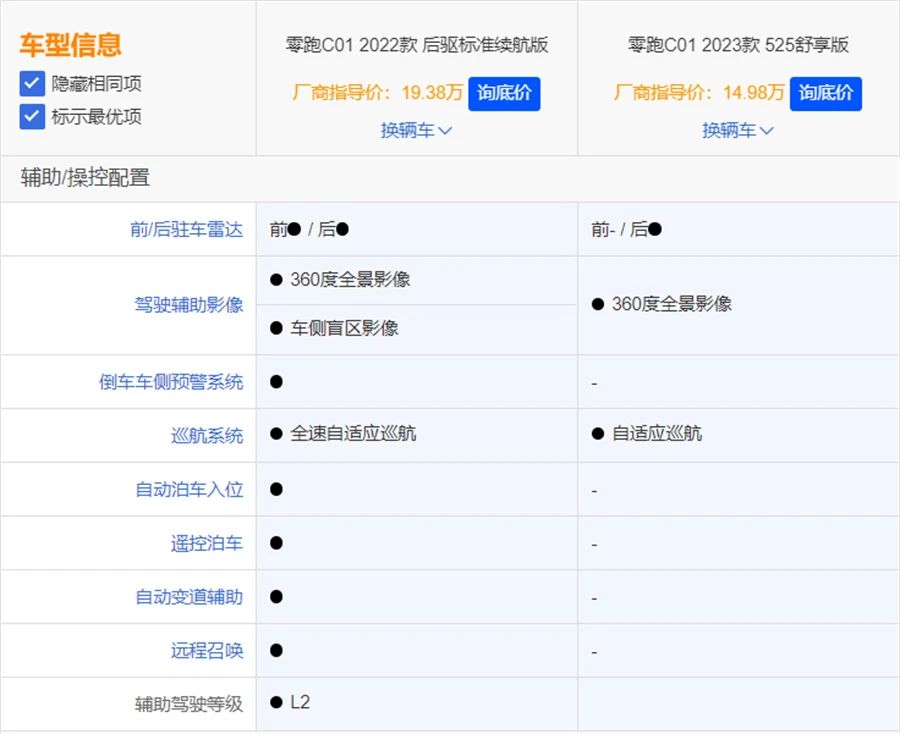Click the 辅助/操控配置 section header
The image size is (900, 734).
point(85,178)
